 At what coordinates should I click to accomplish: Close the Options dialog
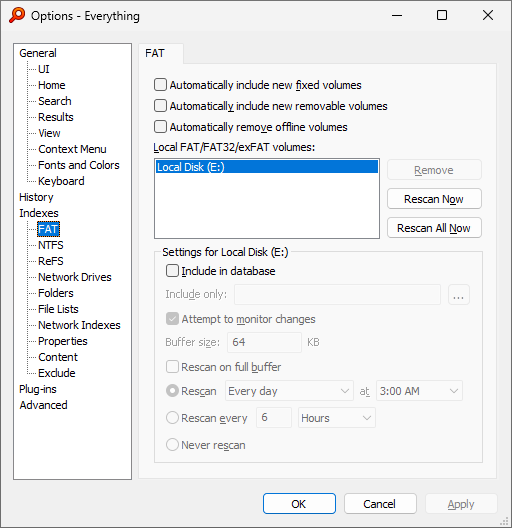[x=488, y=15]
